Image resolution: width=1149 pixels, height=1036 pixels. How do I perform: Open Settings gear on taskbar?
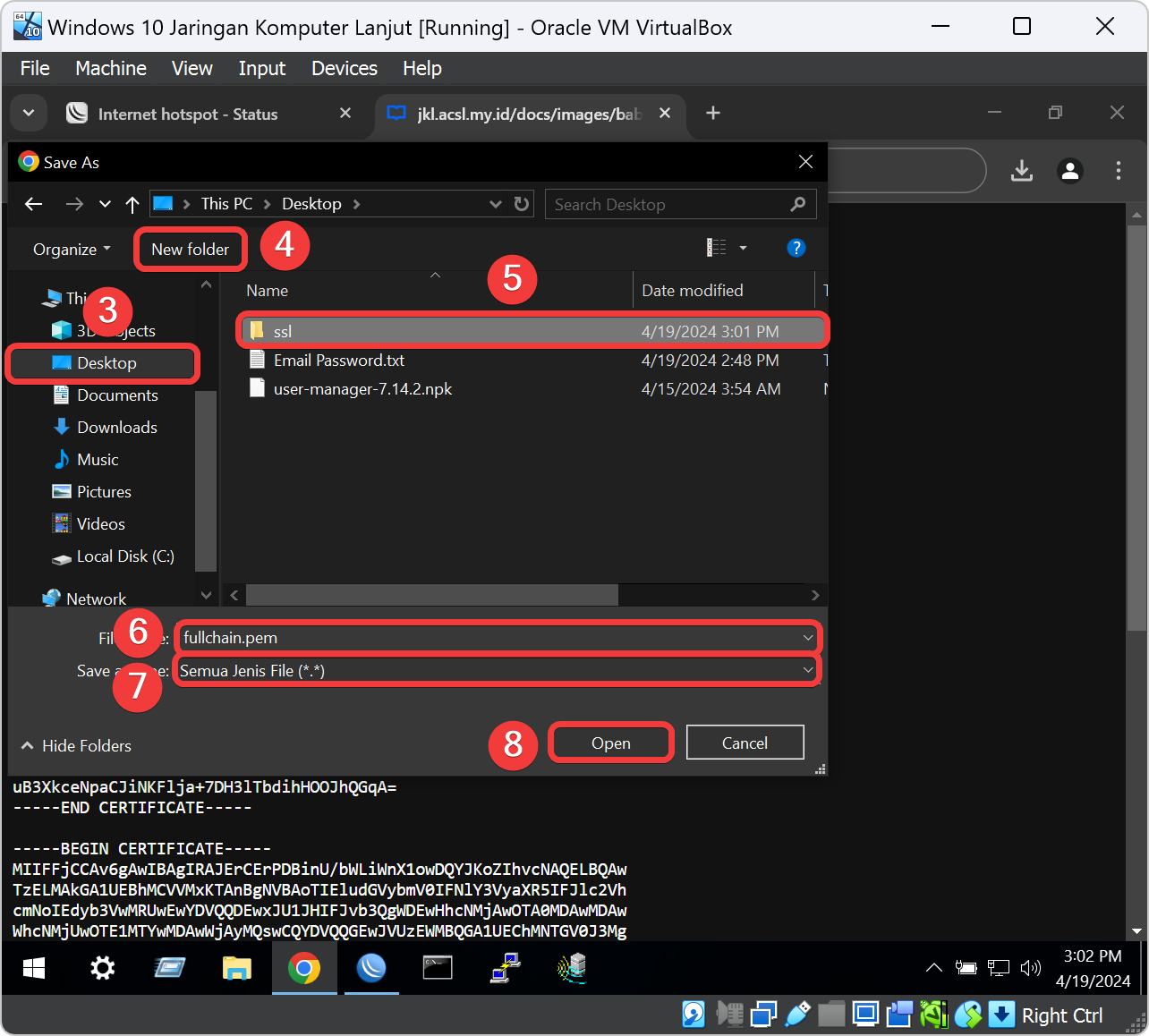click(x=103, y=968)
